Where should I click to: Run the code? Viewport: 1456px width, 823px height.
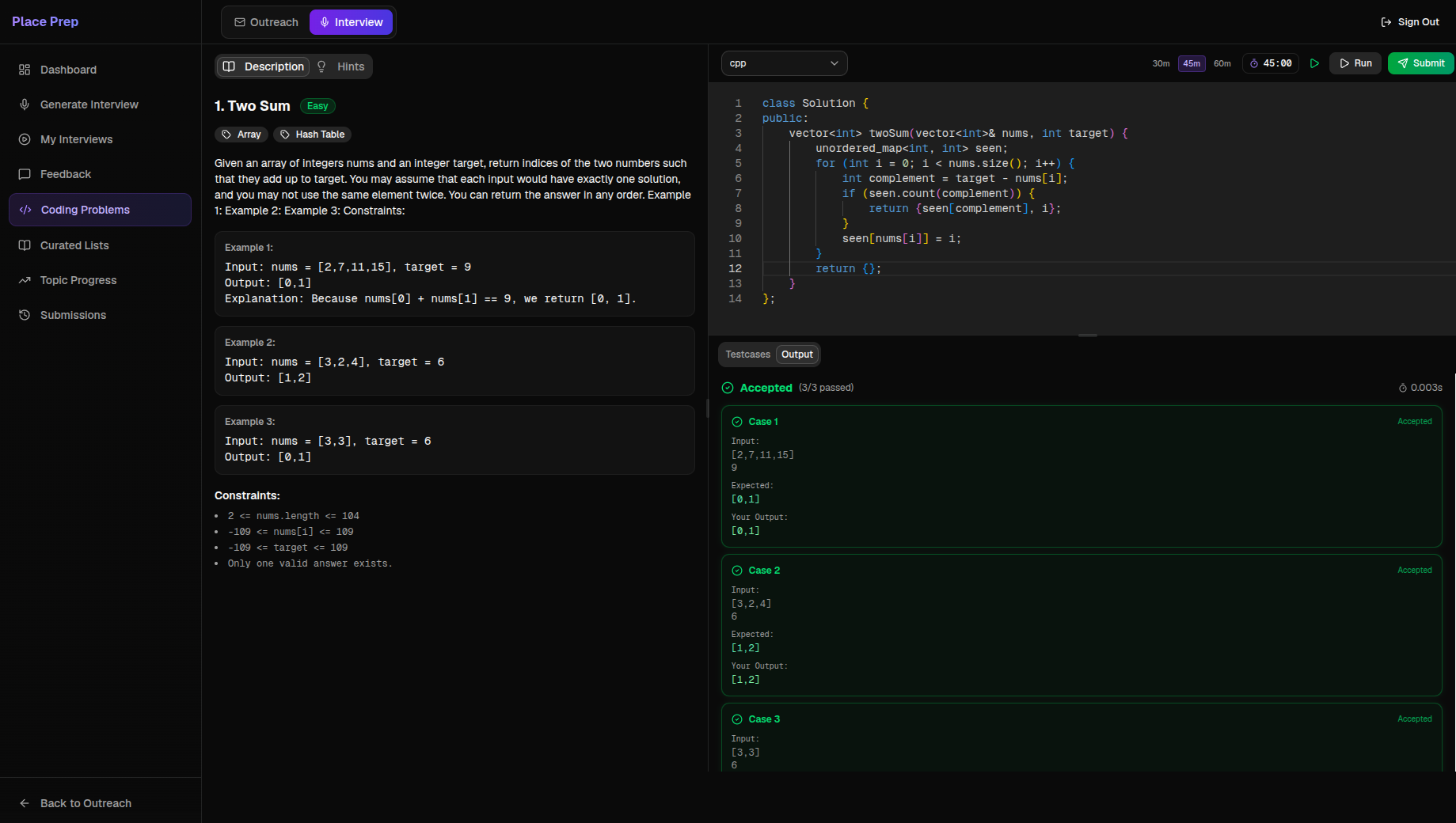pyautogui.click(x=1355, y=63)
